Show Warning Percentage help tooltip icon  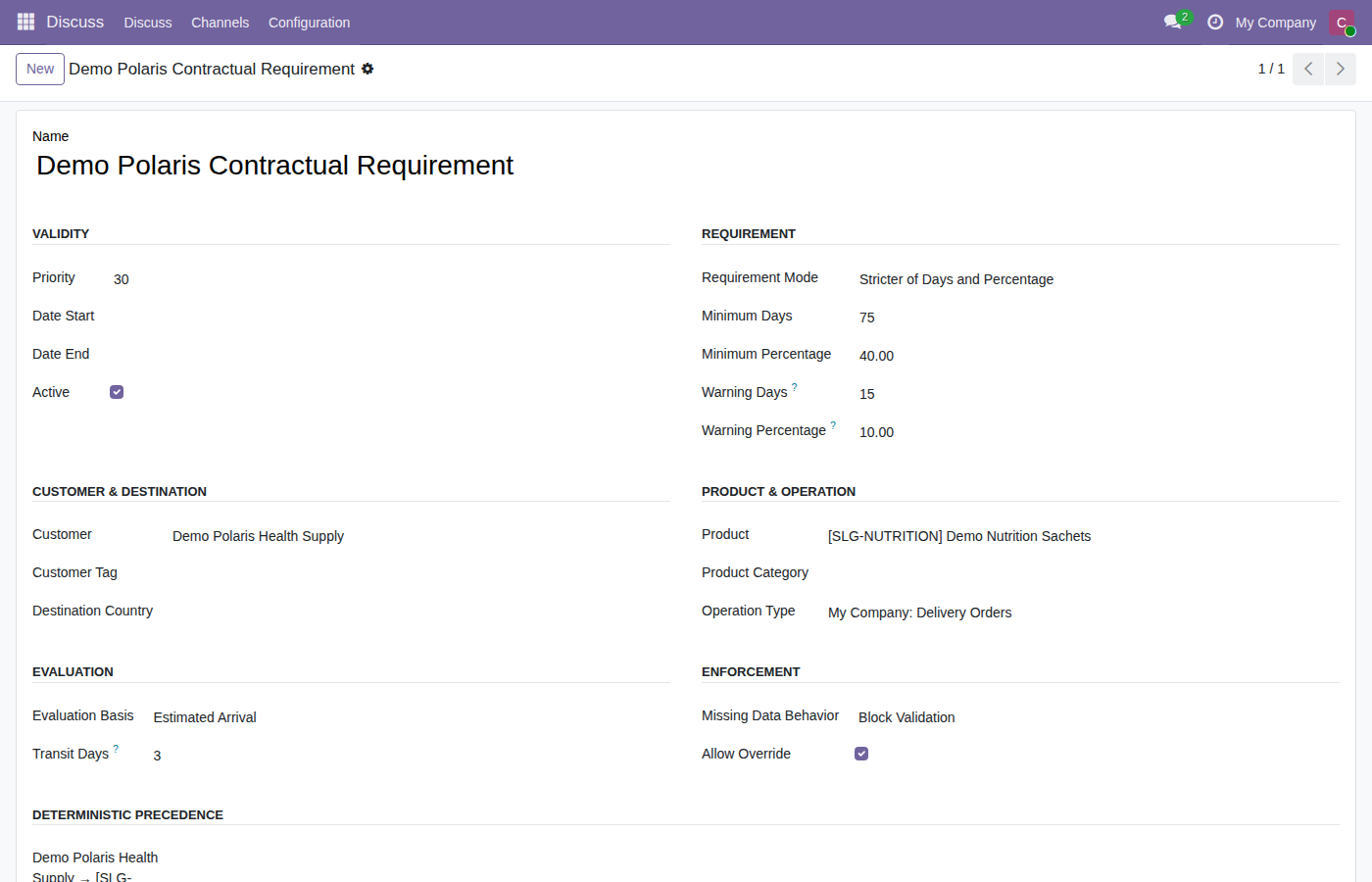[x=833, y=425]
